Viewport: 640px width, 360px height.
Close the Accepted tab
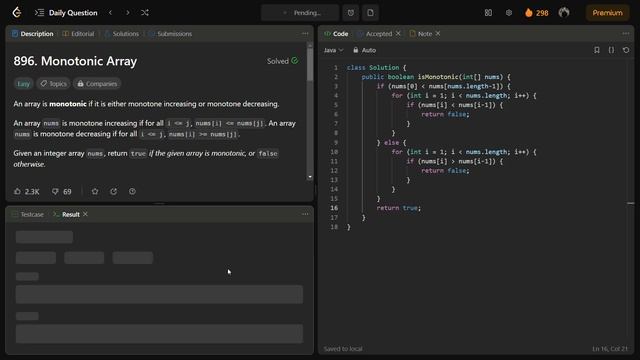coord(398,33)
